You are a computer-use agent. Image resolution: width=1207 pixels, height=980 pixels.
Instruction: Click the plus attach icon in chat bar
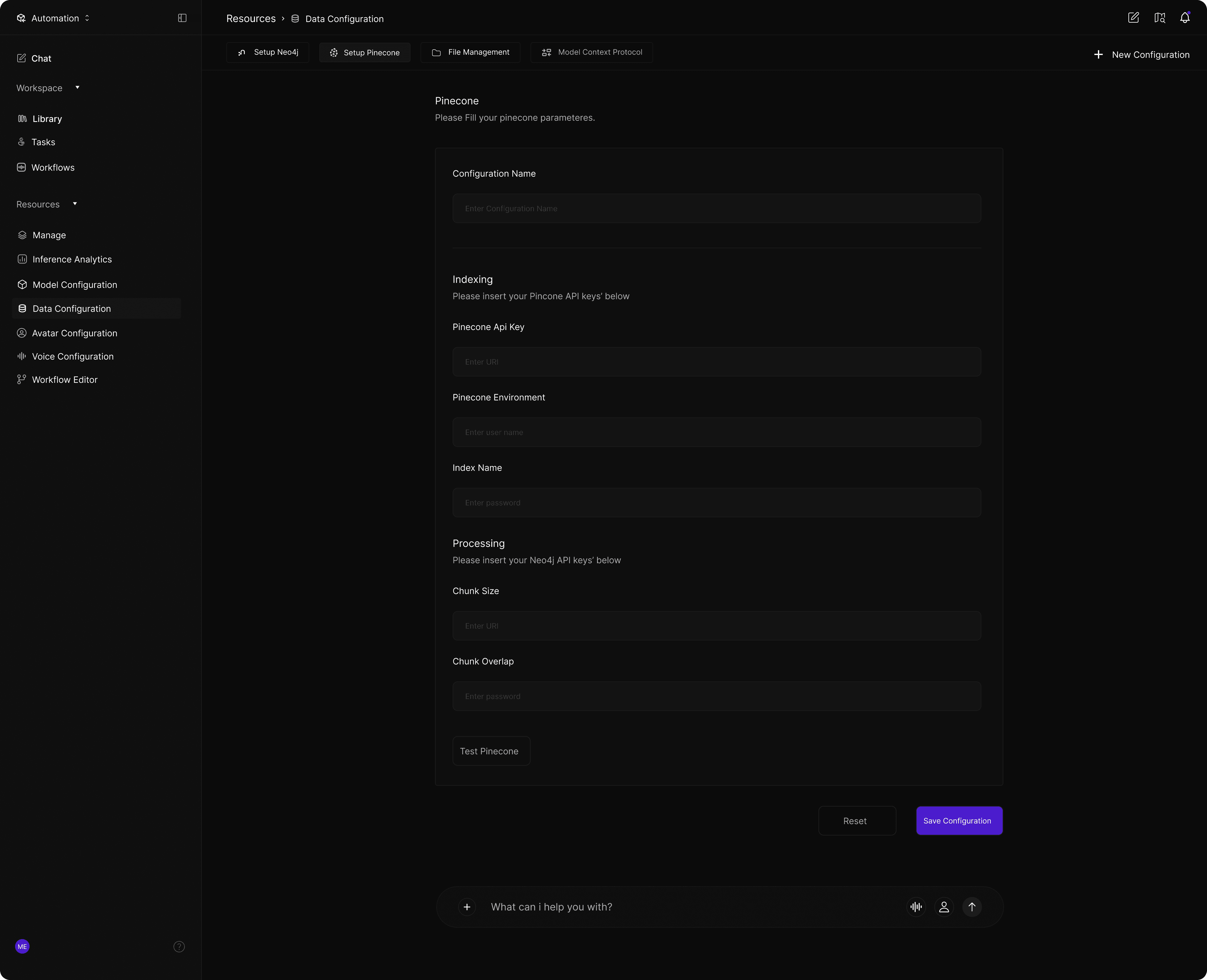(x=467, y=907)
